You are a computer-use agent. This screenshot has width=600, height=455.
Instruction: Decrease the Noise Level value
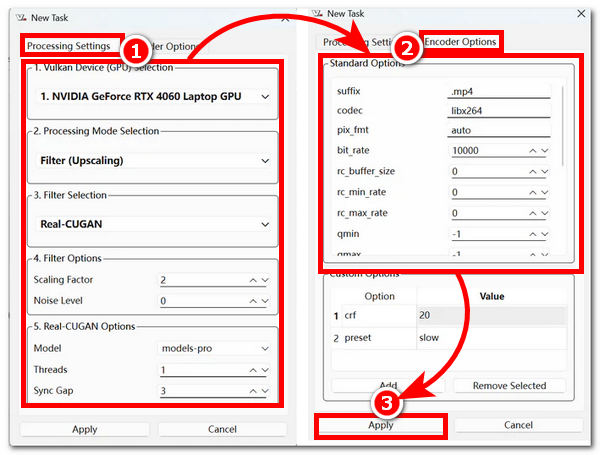coord(265,301)
